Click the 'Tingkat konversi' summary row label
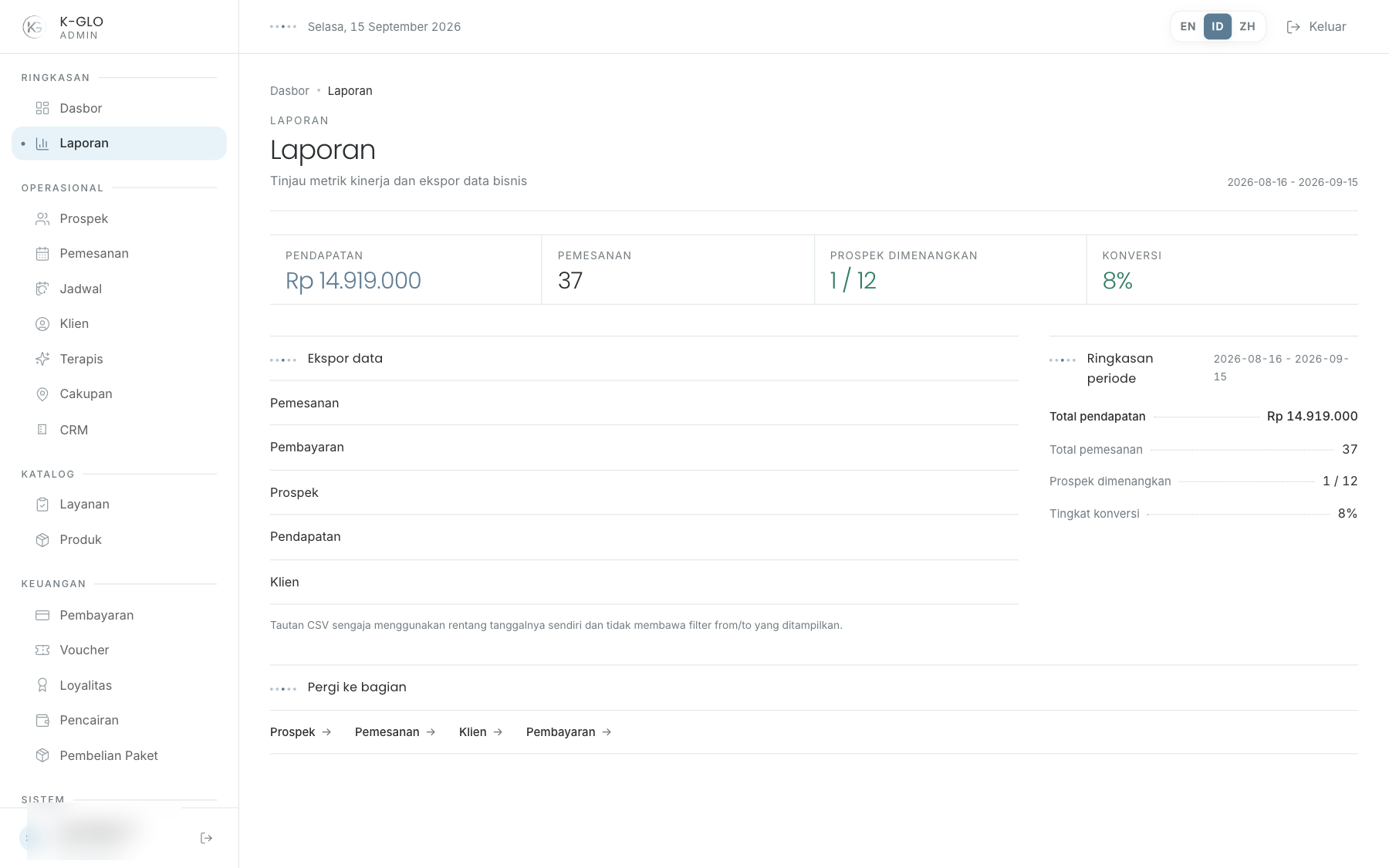The width and height of the screenshot is (1389, 868). (1094, 514)
